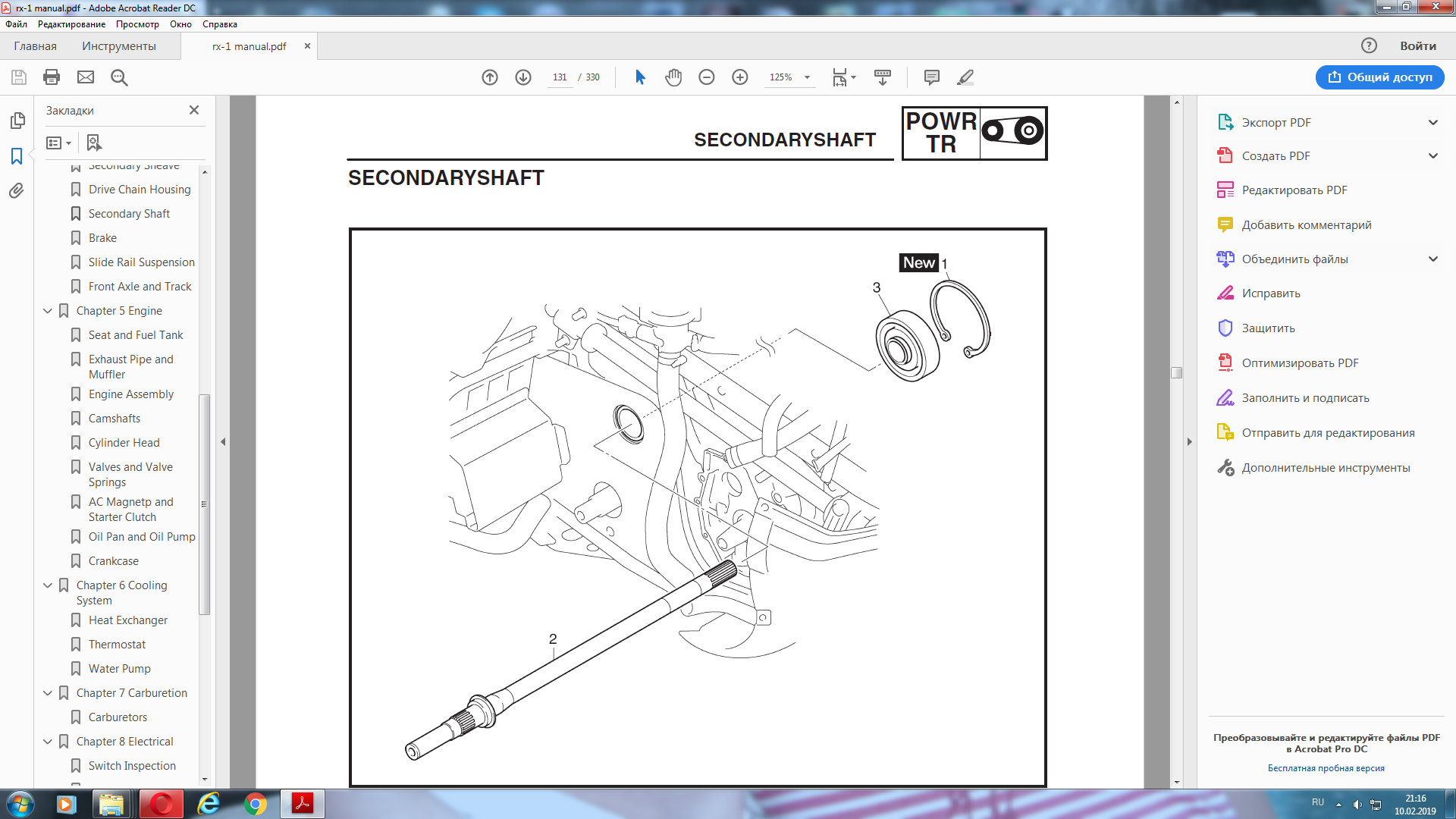
Task: Go to next page arrow
Action: tap(523, 77)
